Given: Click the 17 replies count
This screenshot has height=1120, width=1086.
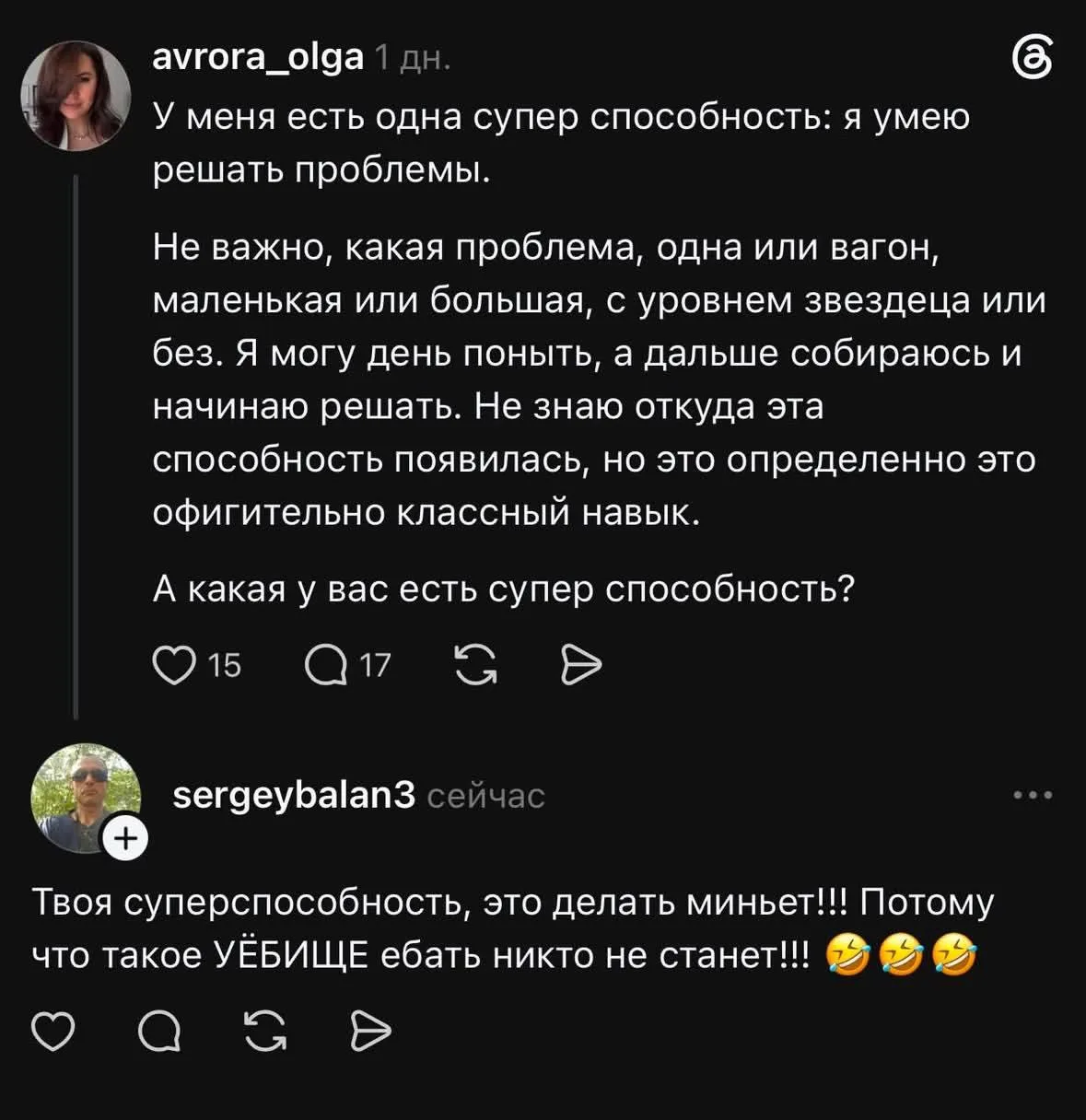Looking at the screenshot, I should point(375,665).
